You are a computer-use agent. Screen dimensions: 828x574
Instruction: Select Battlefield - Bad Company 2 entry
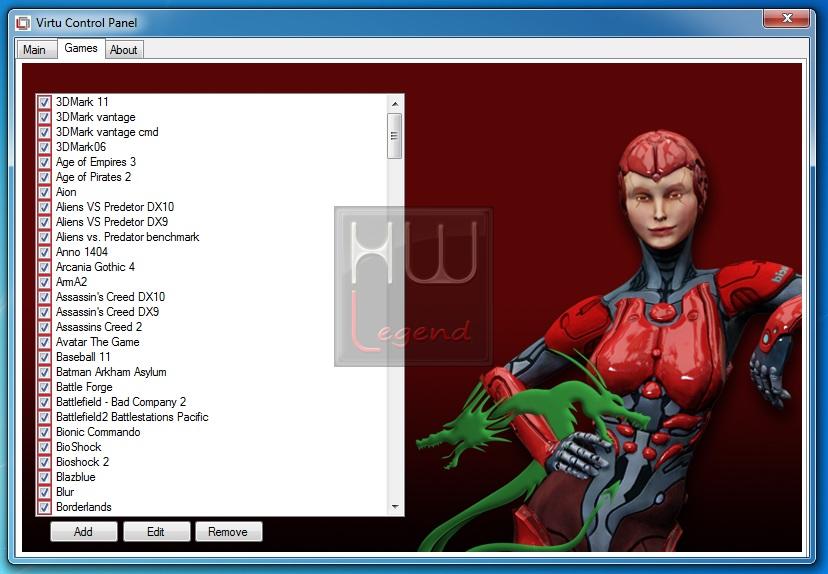[x=121, y=402]
